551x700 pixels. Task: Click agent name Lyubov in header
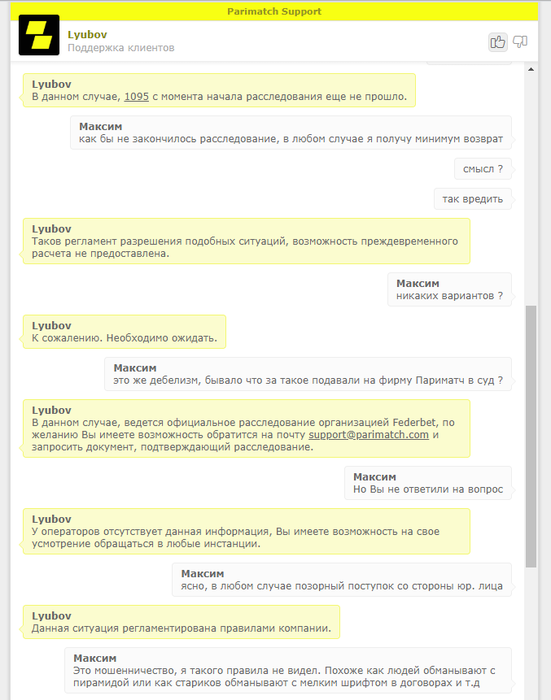pos(87,34)
